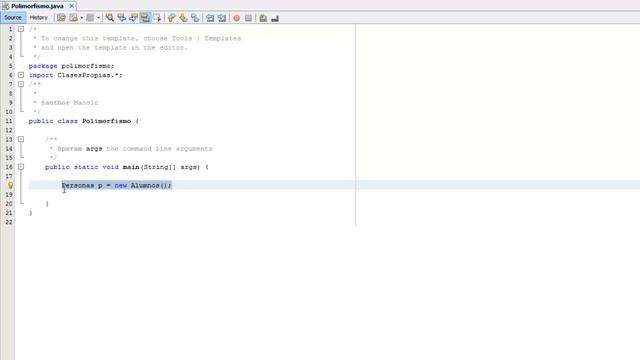
Task: Toggle Rectangular Selection icon
Action: point(157,18)
